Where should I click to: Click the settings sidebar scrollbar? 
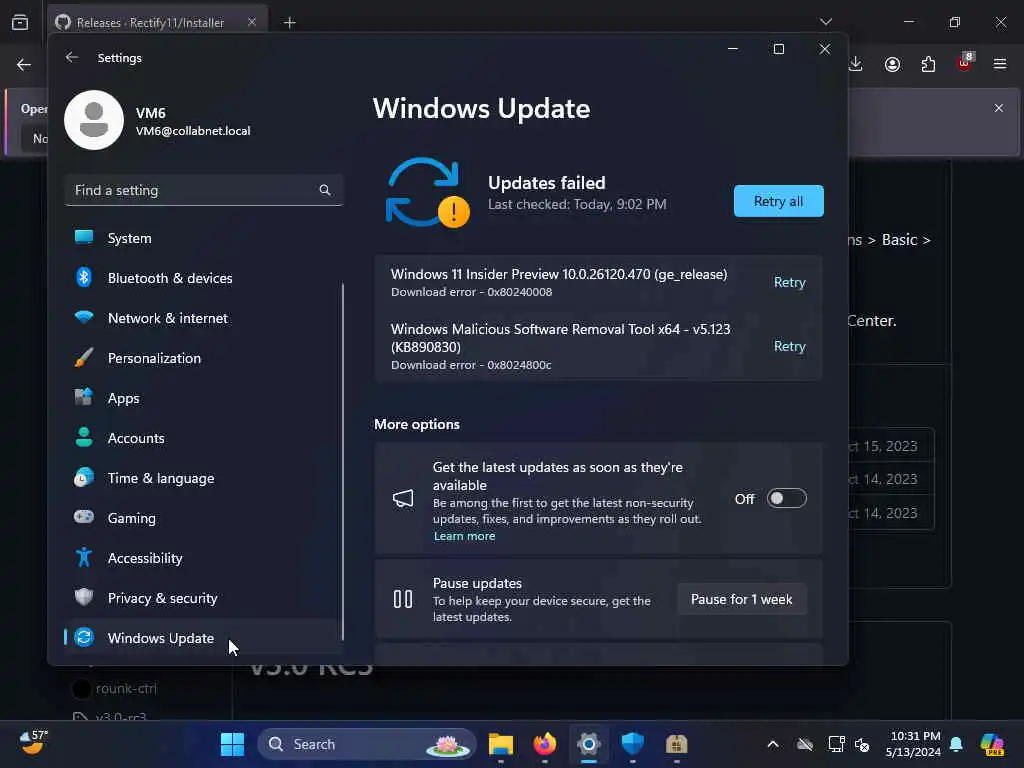pos(343,461)
